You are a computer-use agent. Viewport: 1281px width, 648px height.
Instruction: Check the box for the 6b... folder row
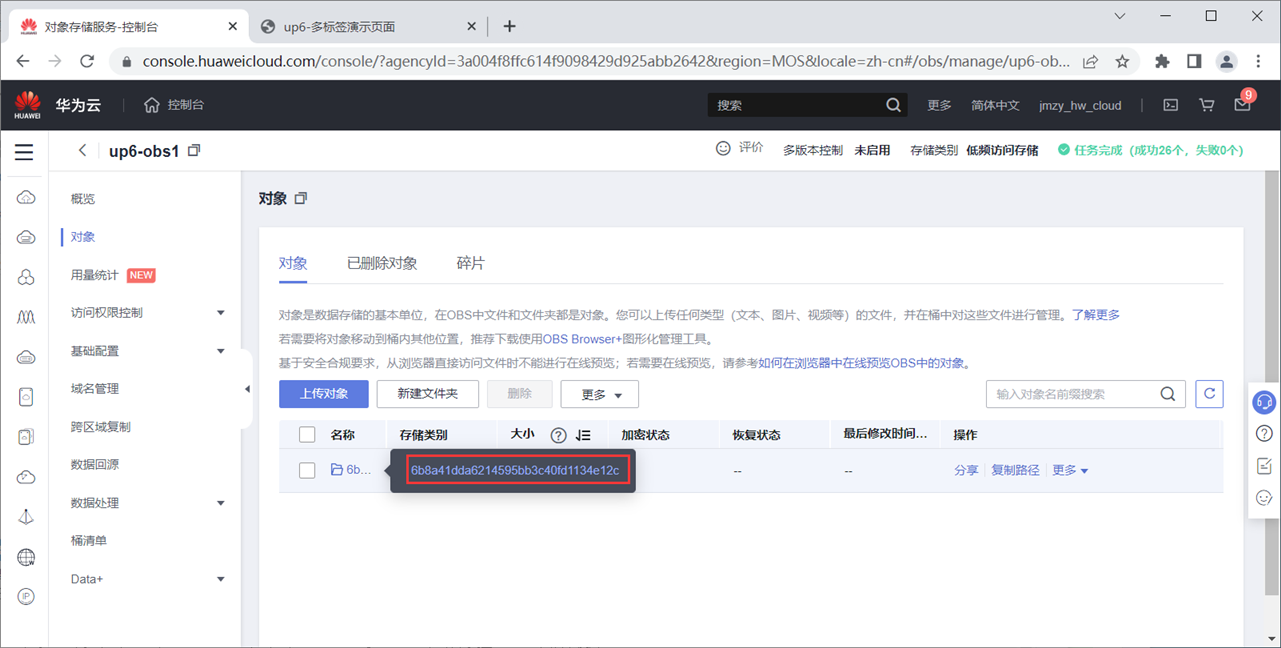pos(307,470)
